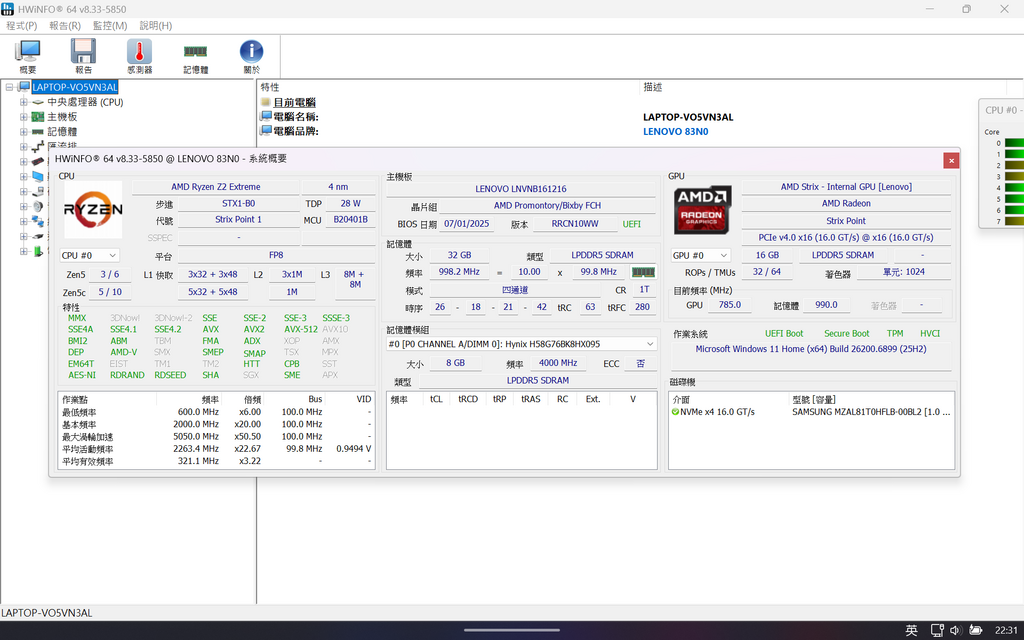Open the 感測器 thermometer sensors icon
Screen dimensions: 1024x640
[139, 56]
